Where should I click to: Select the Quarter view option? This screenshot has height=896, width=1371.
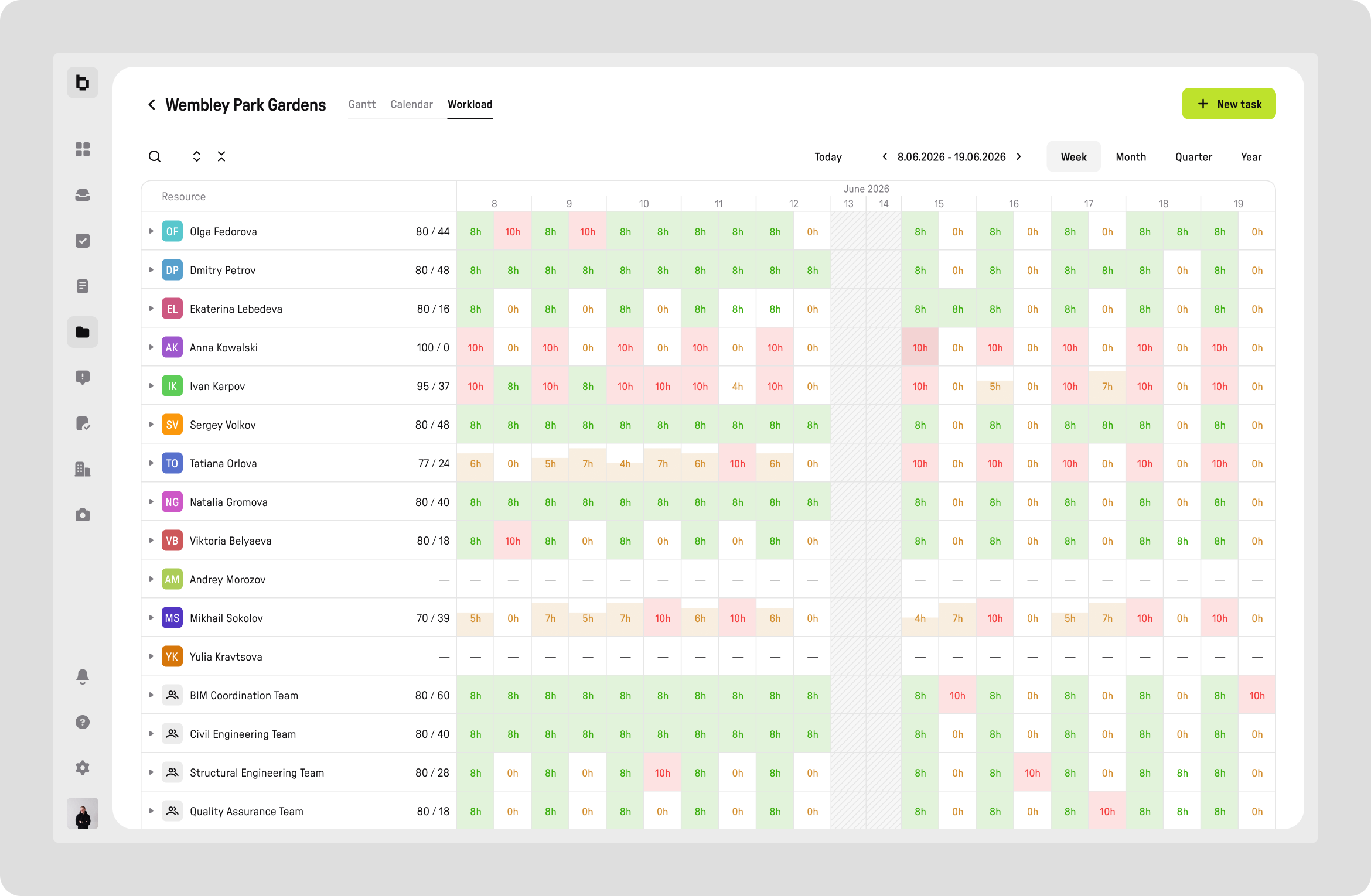coord(1193,157)
